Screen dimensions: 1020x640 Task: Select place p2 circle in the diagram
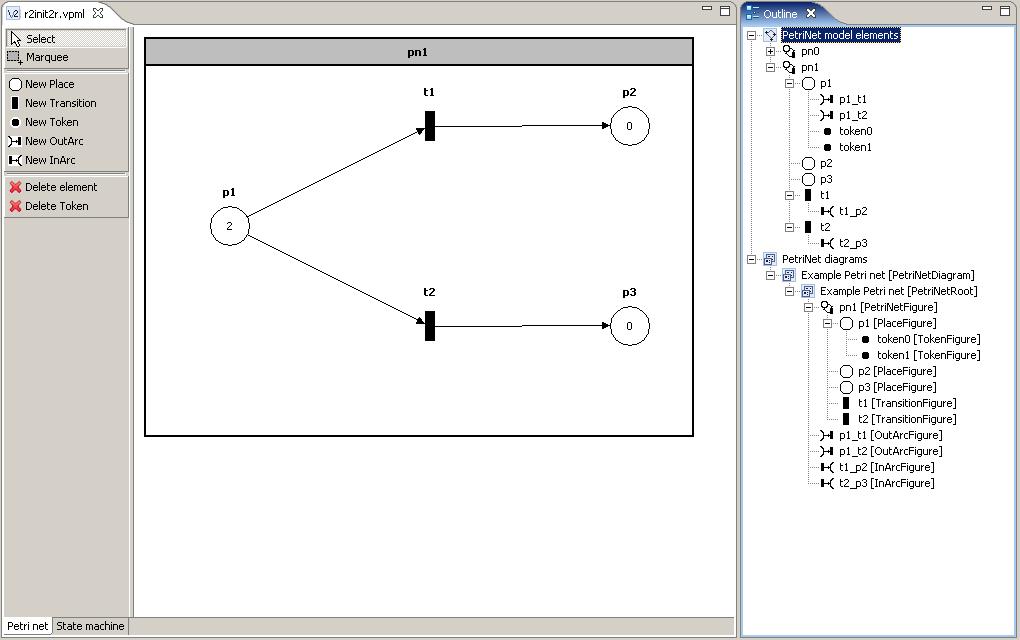(630, 126)
